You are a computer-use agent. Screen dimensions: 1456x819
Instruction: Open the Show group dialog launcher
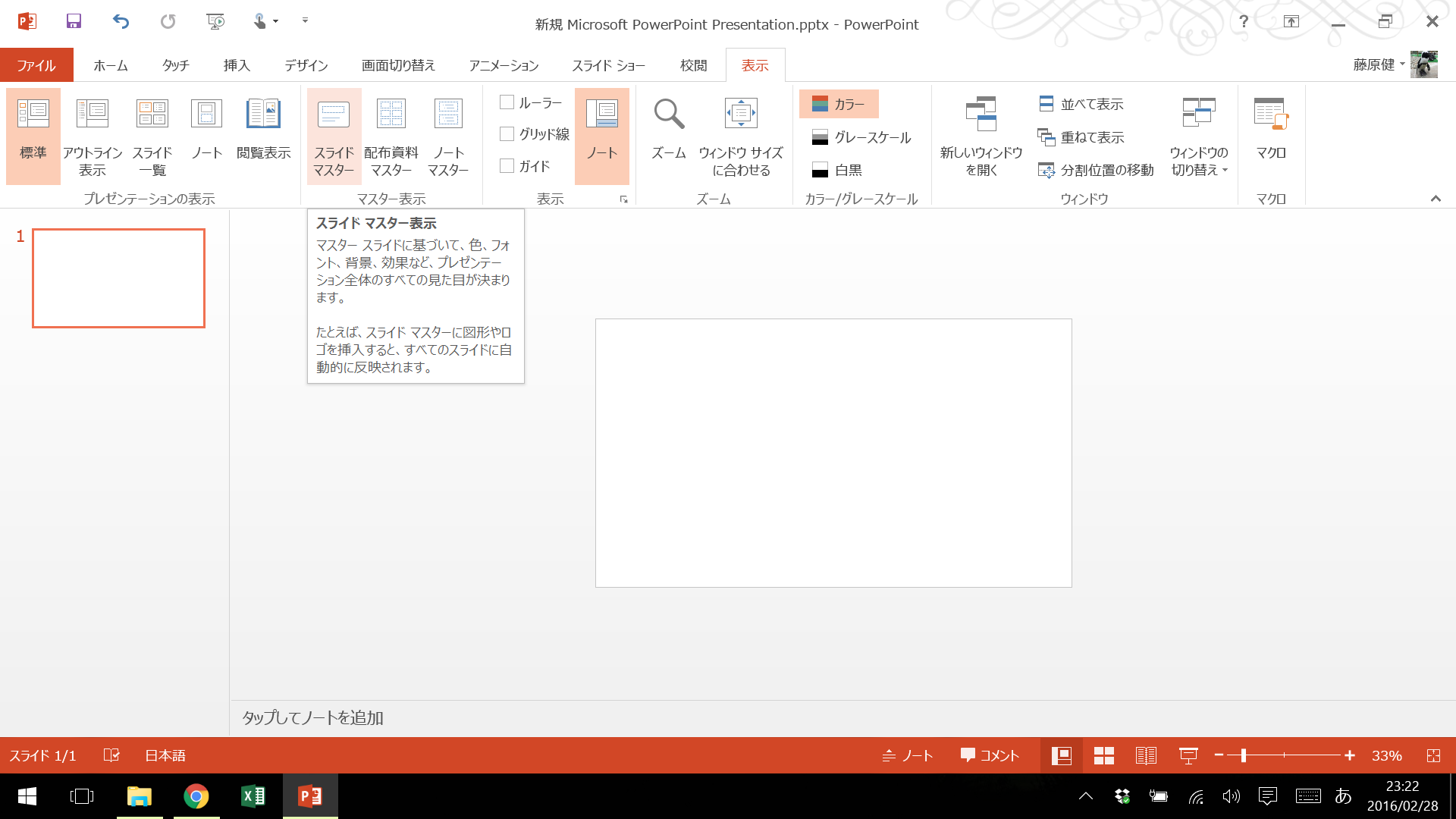623,199
